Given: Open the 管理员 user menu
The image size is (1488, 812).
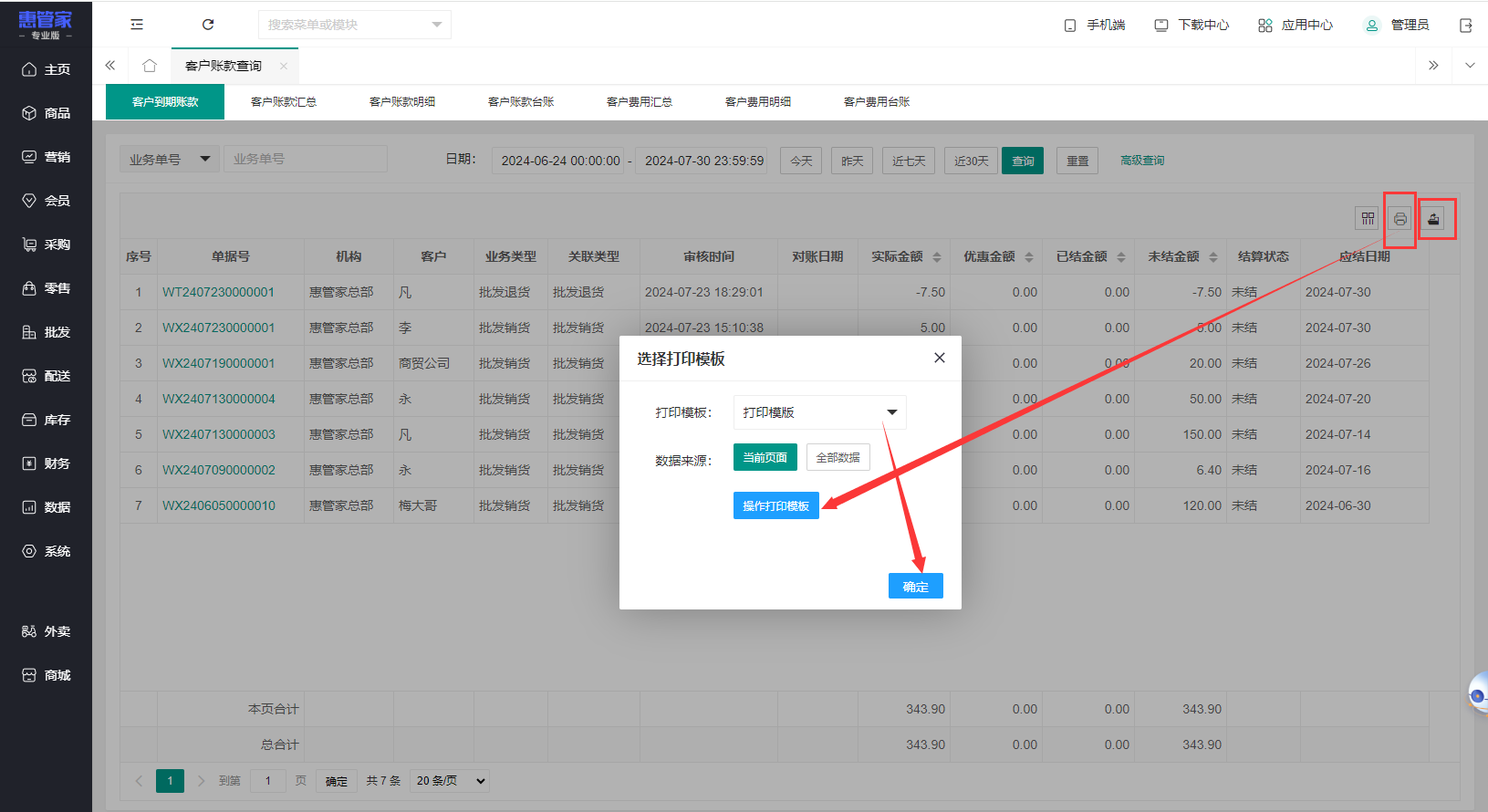Looking at the screenshot, I should pos(1397,25).
